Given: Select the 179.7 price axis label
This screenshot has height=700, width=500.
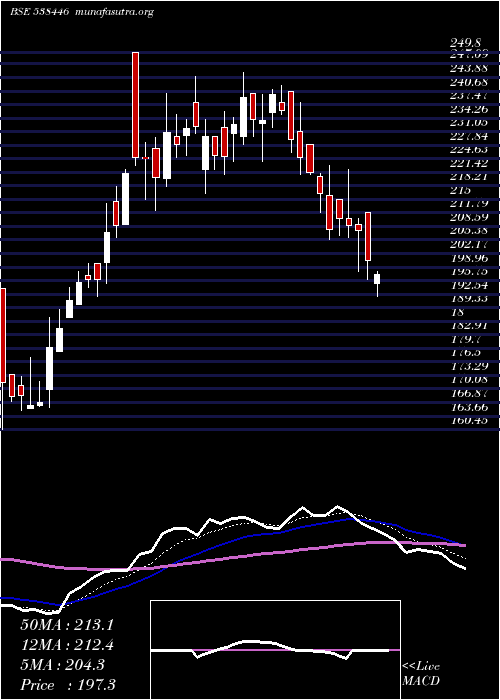Looking at the screenshot, I should (x=466, y=339).
